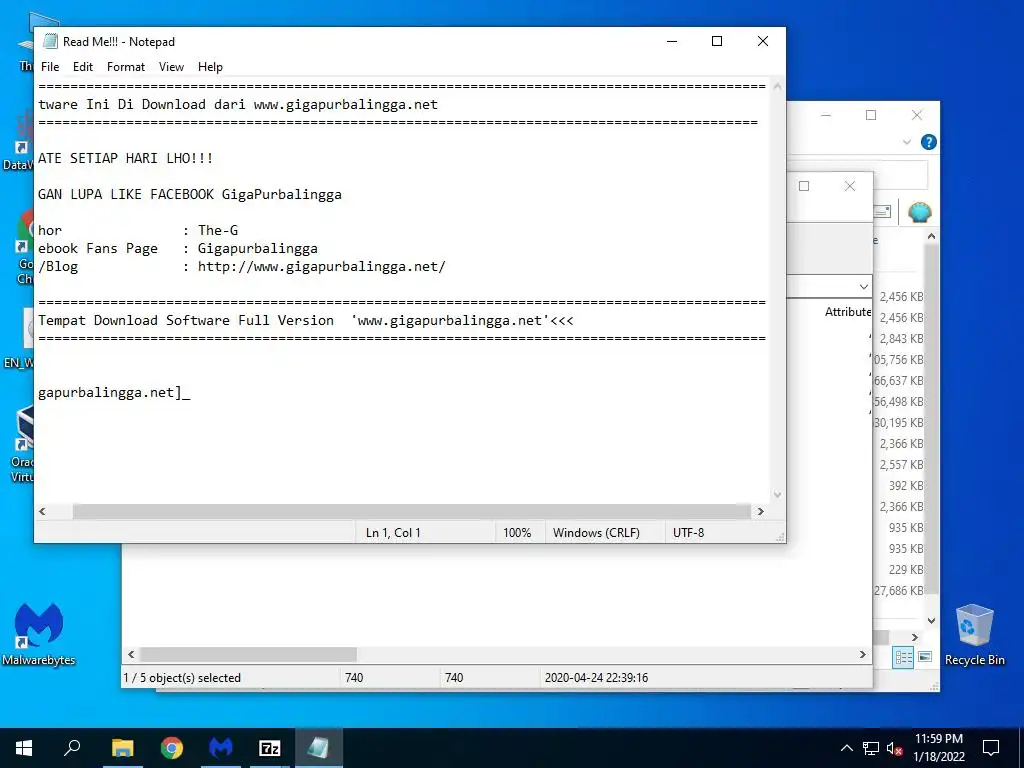Click text 'http://www.gigapurbalingga.net/' in Notepad
The width and height of the screenshot is (1024, 768).
[x=321, y=266]
